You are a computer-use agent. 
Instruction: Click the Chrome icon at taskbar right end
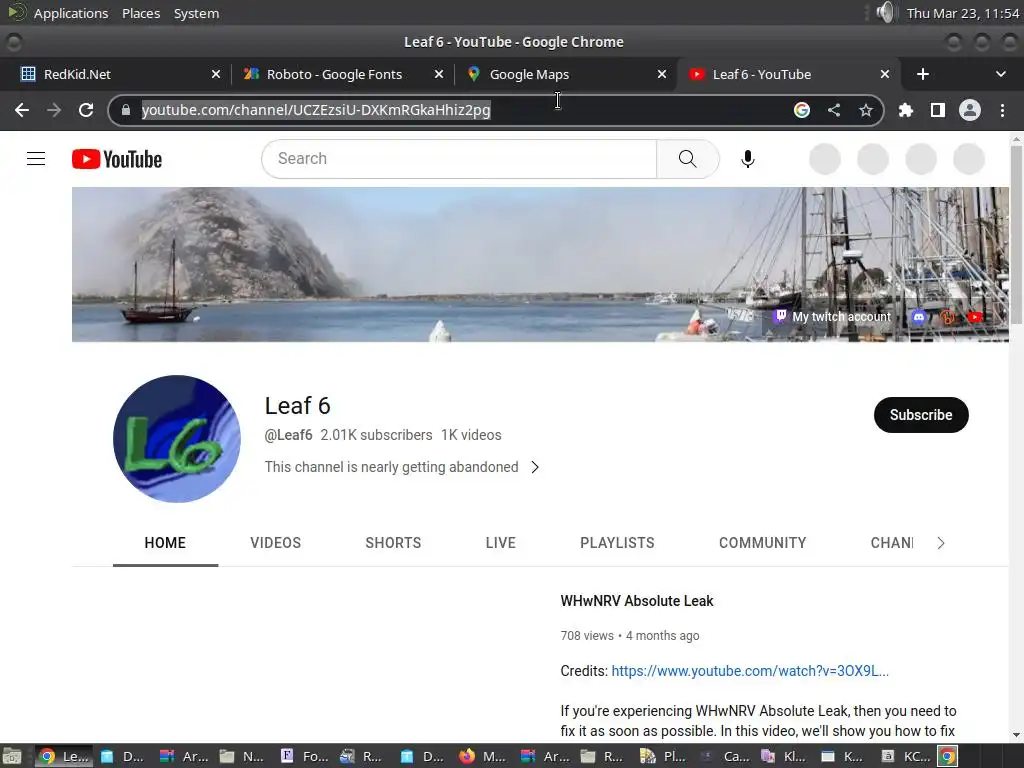[x=948, y=756]
